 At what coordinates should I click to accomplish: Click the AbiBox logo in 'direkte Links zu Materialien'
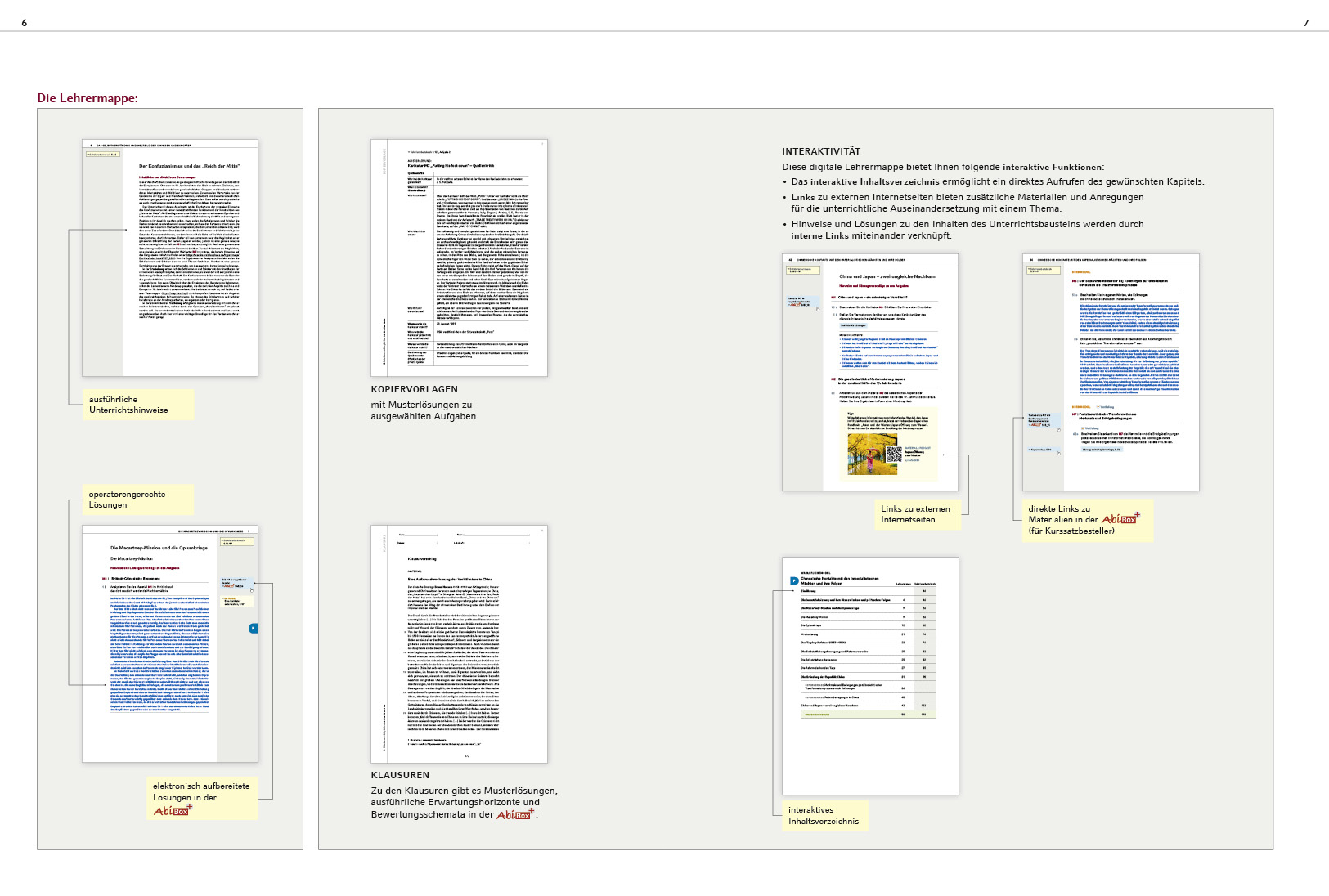1120,519
